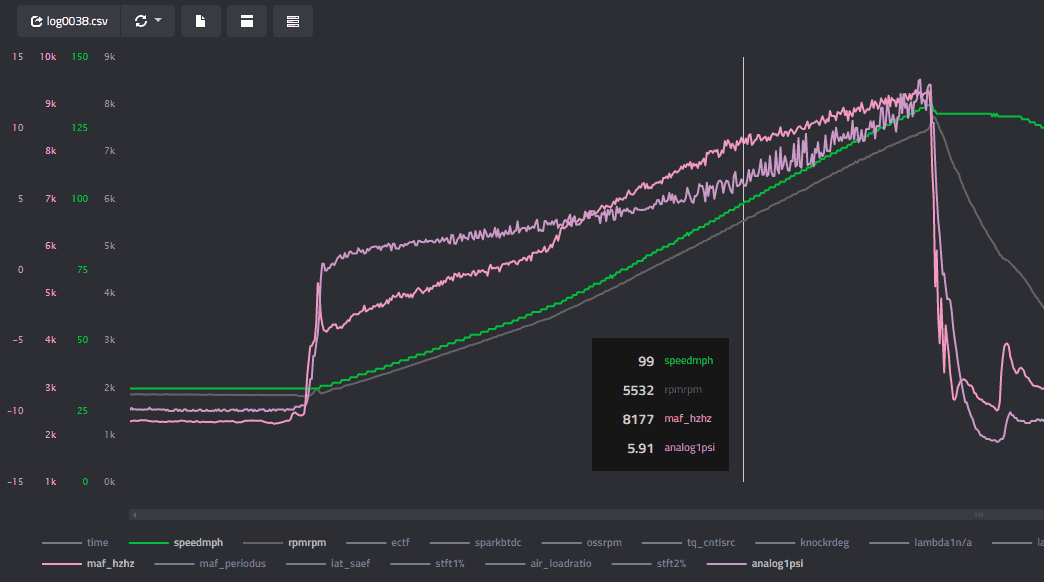1044x582 pixels.
Task: Enable the lambda1n/a legend entry
Action: (x=921, y=543)
